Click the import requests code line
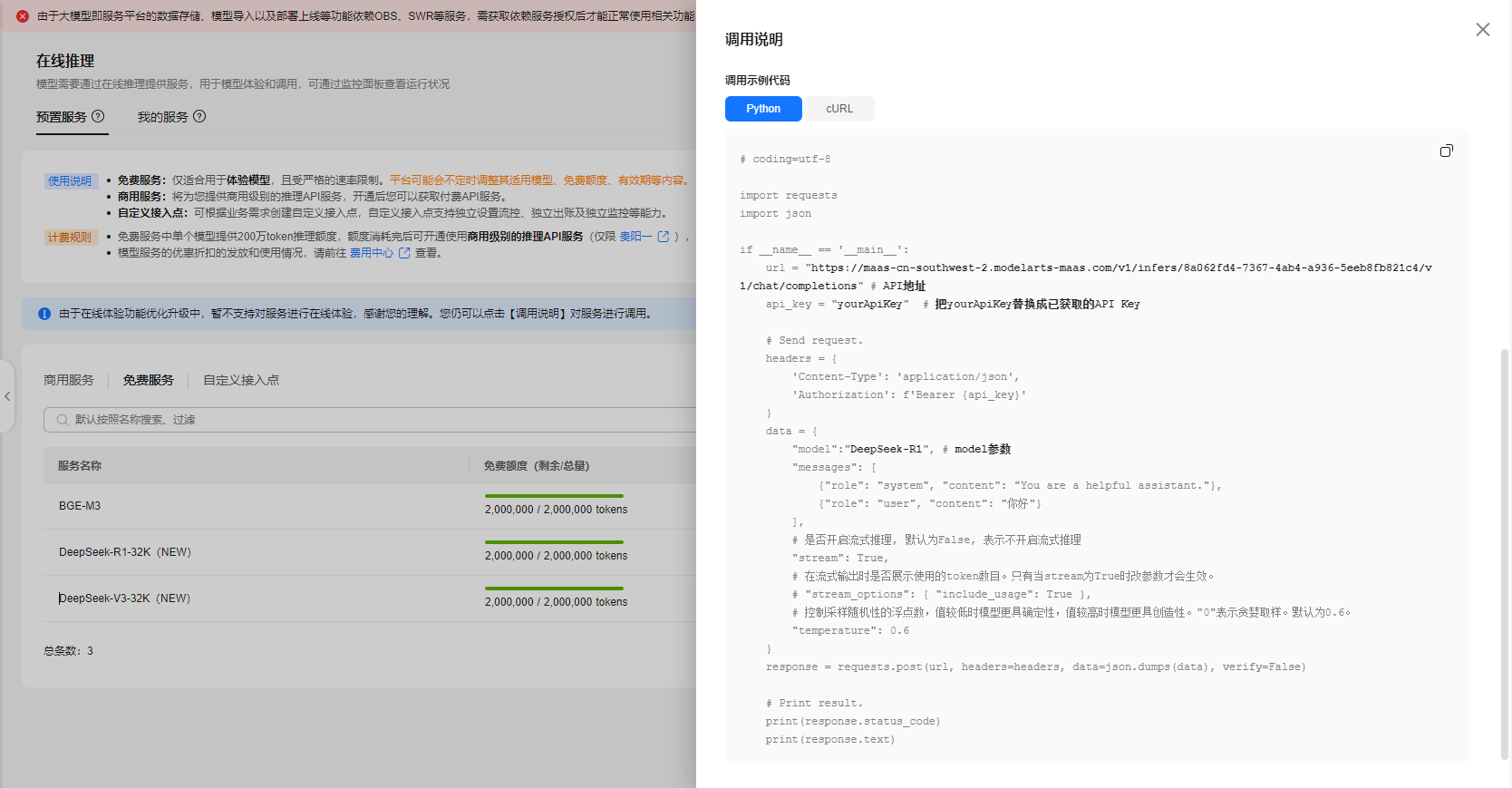Screen dimensions: 1512x788 [x=789, y=195]
